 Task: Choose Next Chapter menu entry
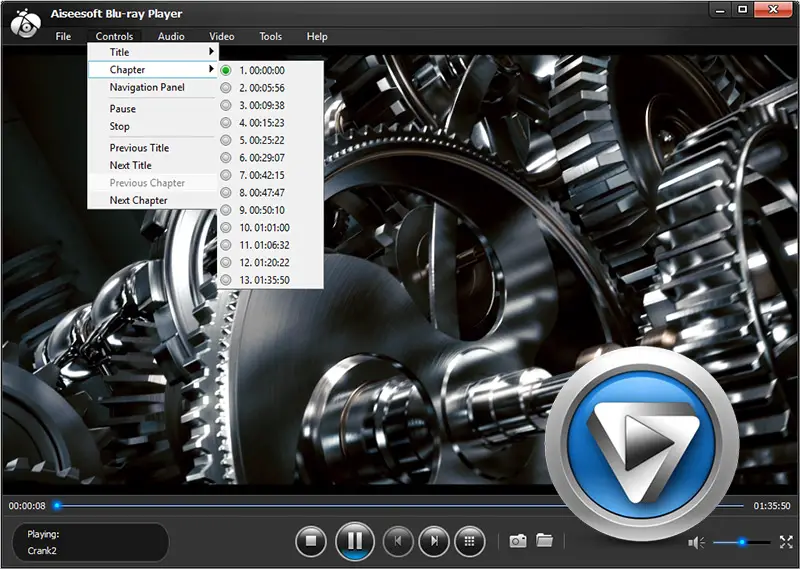pos(153,200)
